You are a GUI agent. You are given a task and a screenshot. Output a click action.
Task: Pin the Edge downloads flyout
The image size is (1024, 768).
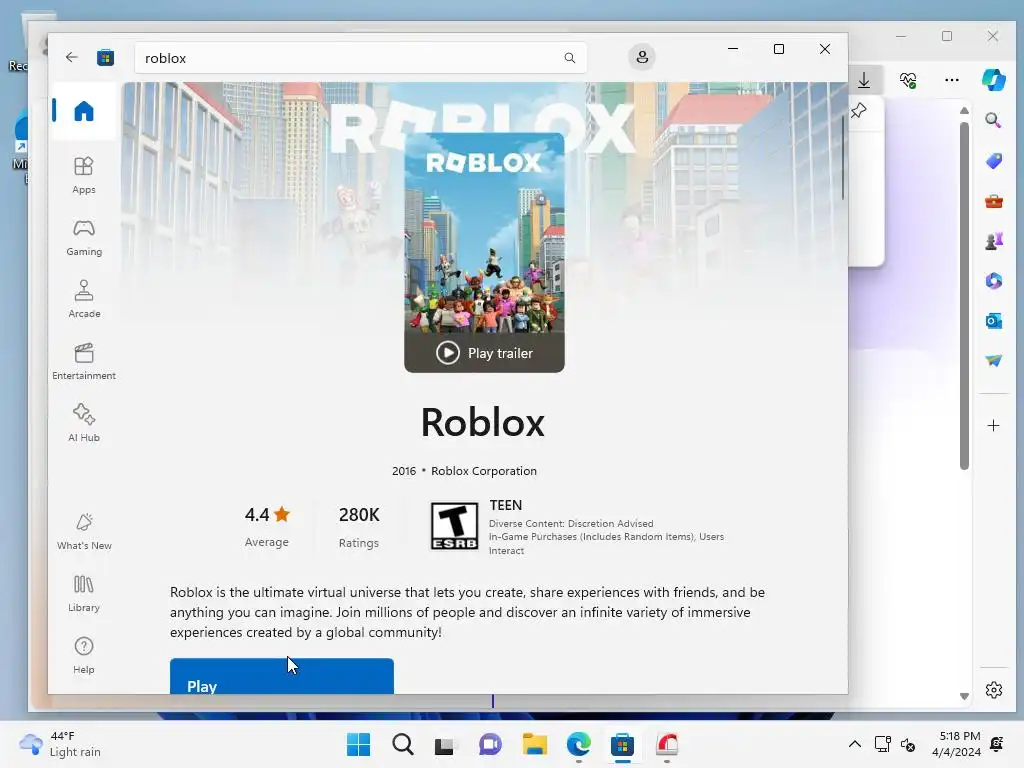click(859, 110)
